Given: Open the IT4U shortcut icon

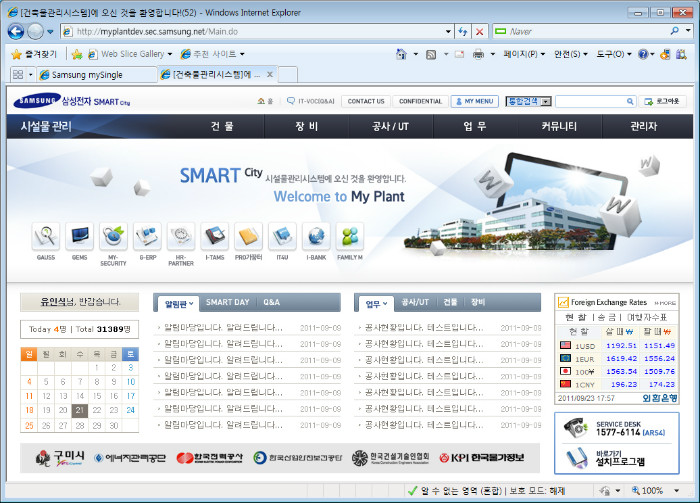Looking at the screenshot, I should tap(282, 236).
